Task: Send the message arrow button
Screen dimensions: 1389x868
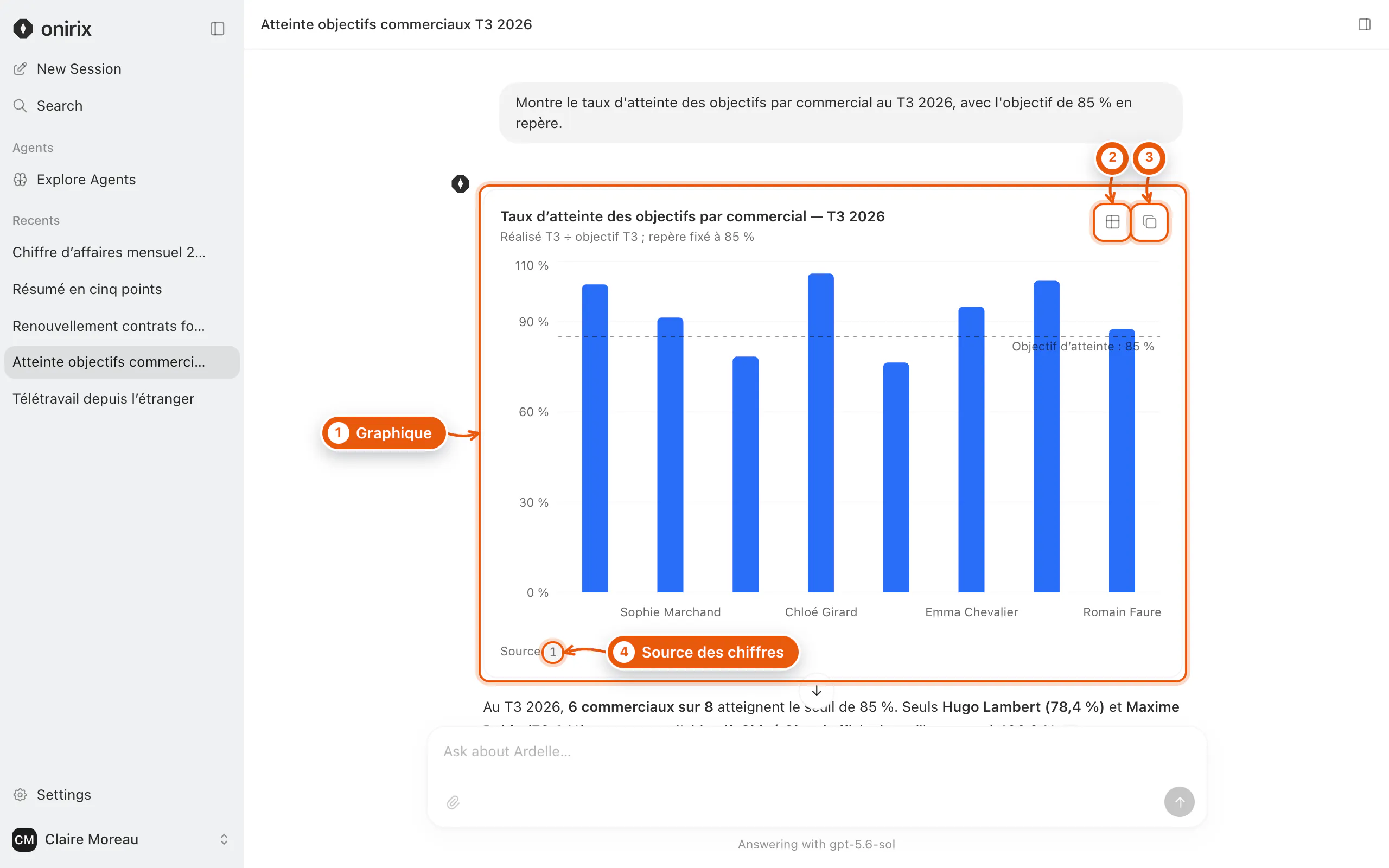Action: (1179, 802)
